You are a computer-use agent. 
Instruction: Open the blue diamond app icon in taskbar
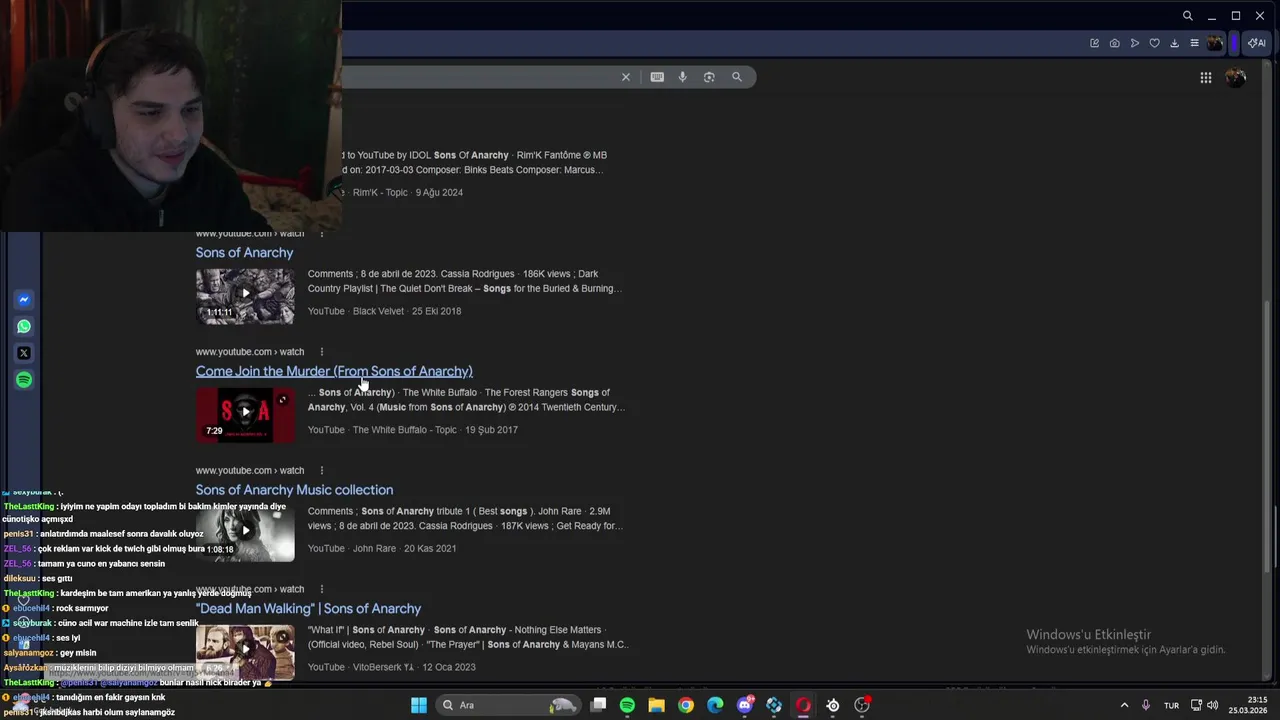[774, 705]
